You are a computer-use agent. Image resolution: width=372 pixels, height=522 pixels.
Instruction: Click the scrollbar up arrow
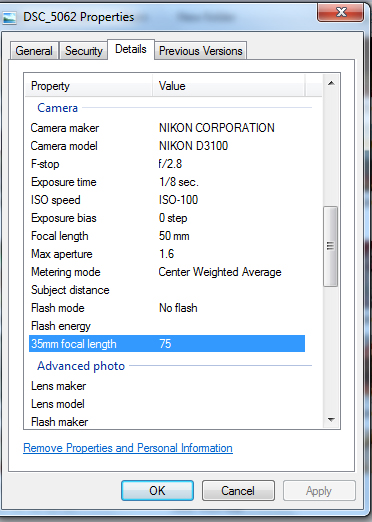[x=331, y=83]
